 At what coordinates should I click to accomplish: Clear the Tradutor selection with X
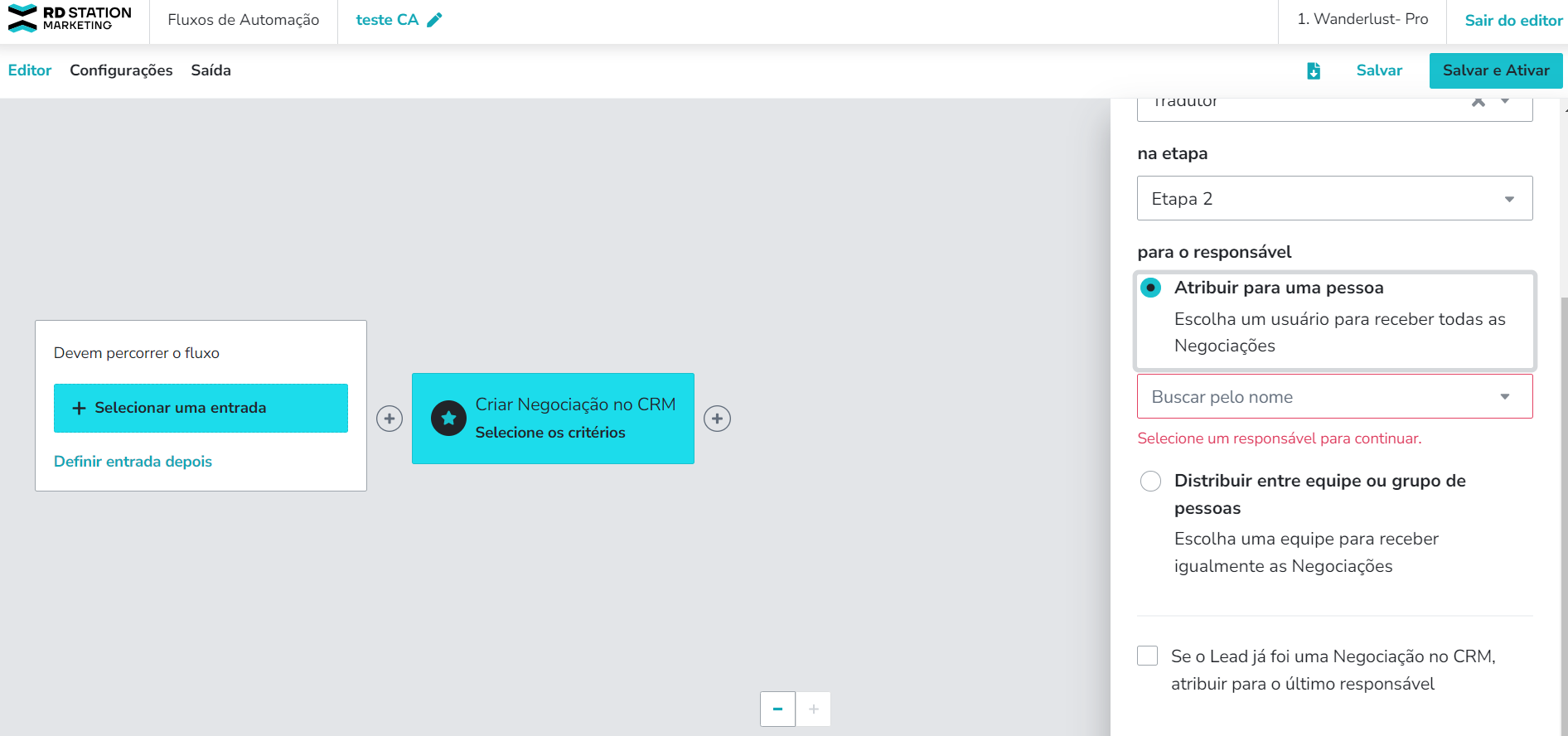tap(1478, 102)
